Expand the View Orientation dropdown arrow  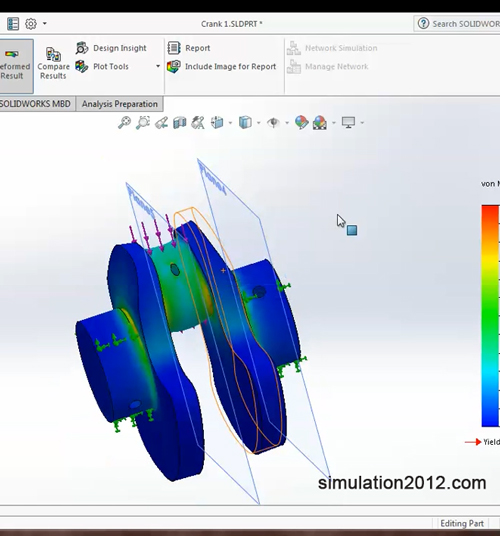coord(230,123)
